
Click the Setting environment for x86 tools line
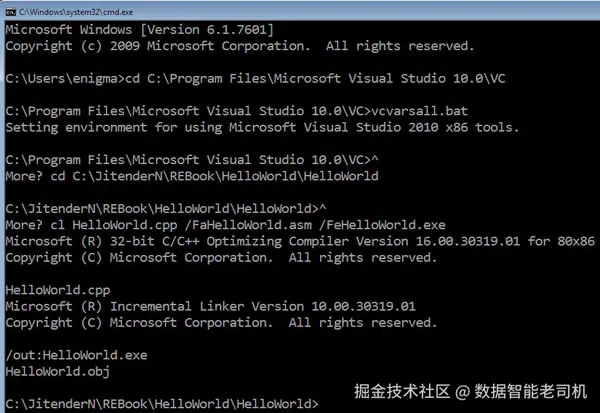point(262,127)
